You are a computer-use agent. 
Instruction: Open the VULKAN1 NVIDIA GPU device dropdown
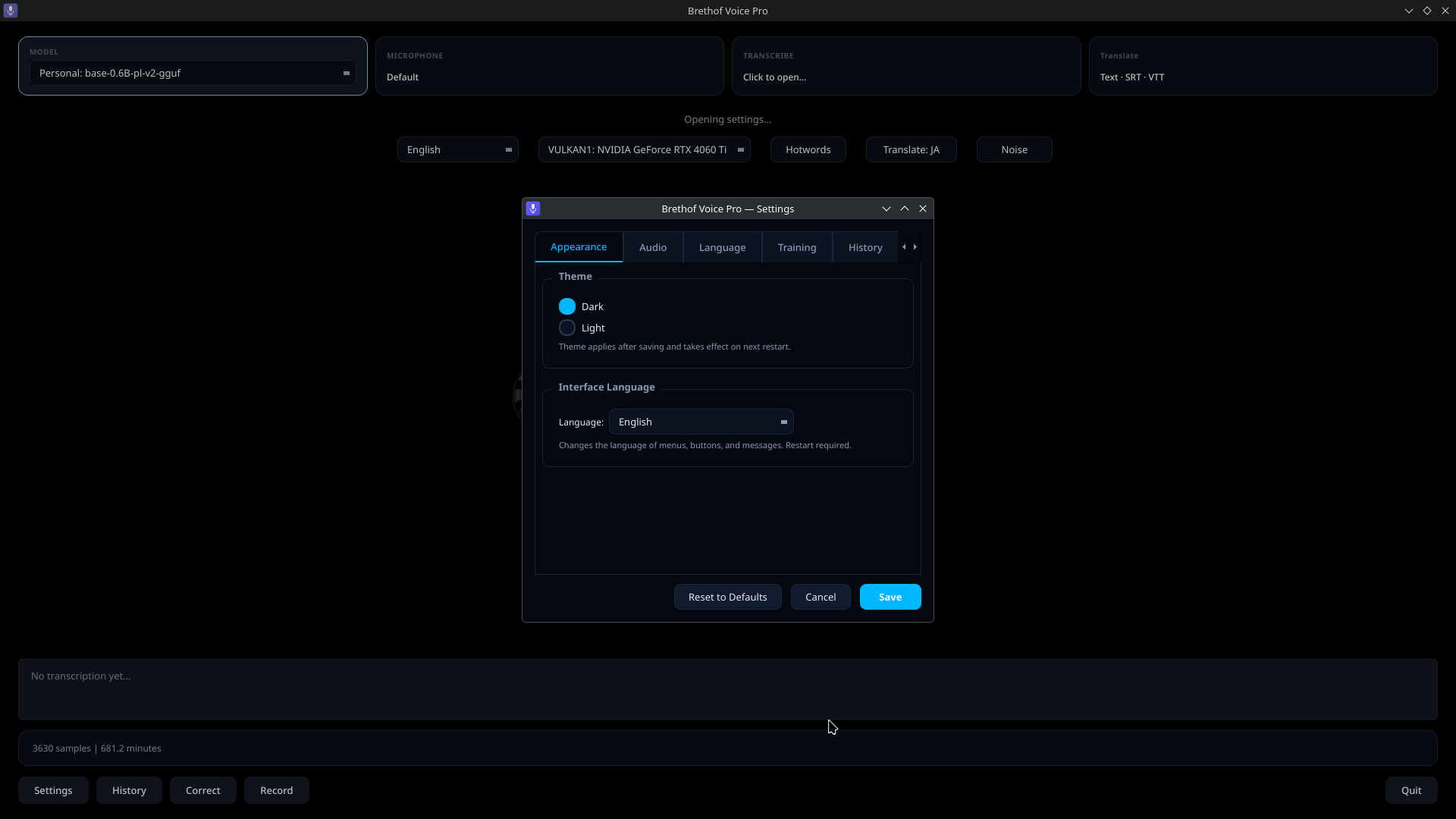click(645, 149)
